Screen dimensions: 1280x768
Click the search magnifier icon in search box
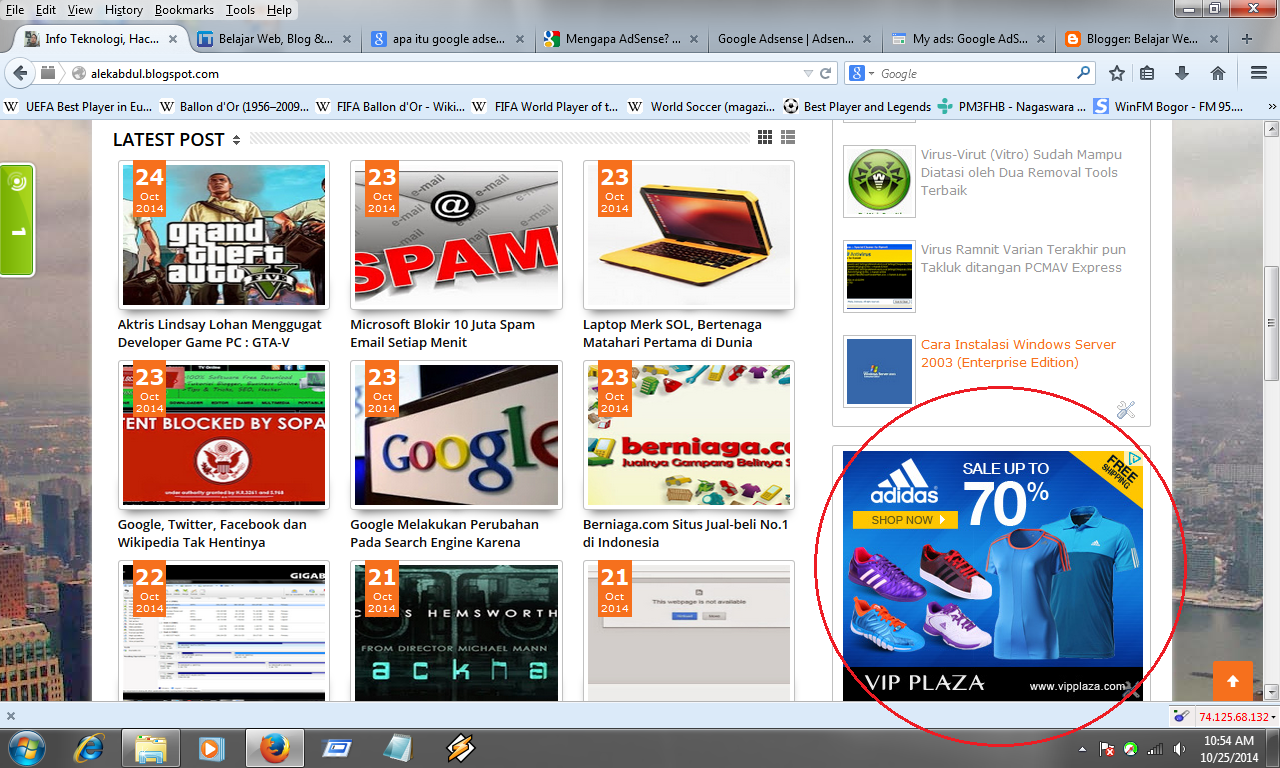point(1083,73)
